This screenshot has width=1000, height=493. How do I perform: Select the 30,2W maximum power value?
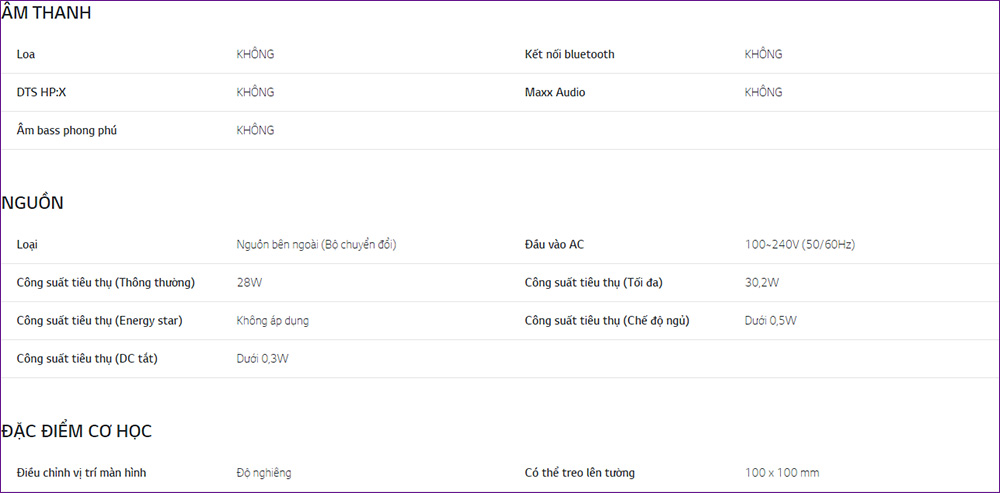tap(761, 283)
